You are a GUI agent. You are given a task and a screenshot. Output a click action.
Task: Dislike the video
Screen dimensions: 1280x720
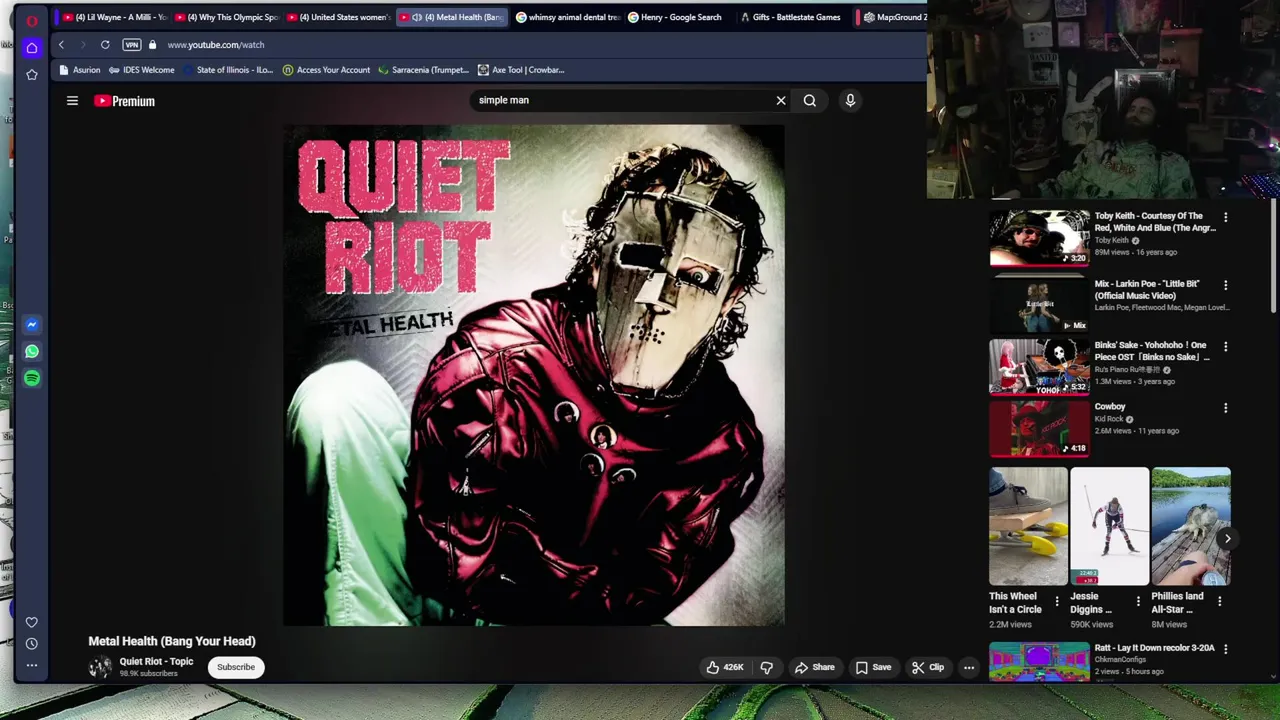[x=767, y=667]
